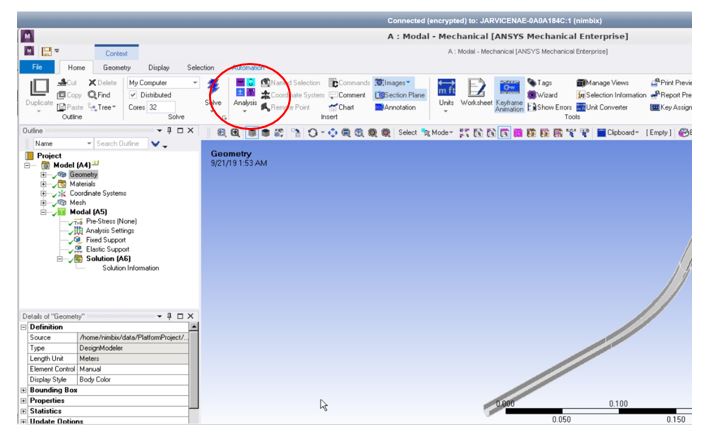Collapse the Definition section
716x445 pixels.
point(23,327)
